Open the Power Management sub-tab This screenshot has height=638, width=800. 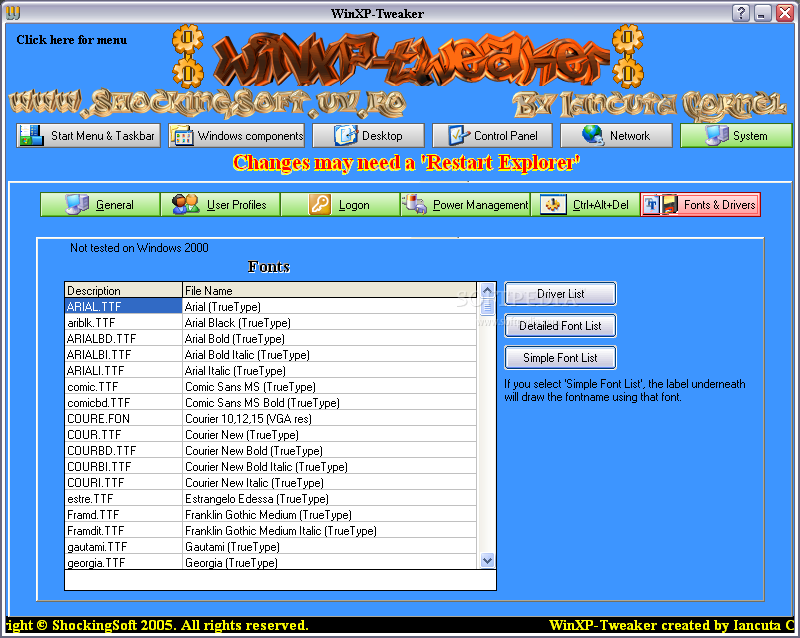pos(466,205)
